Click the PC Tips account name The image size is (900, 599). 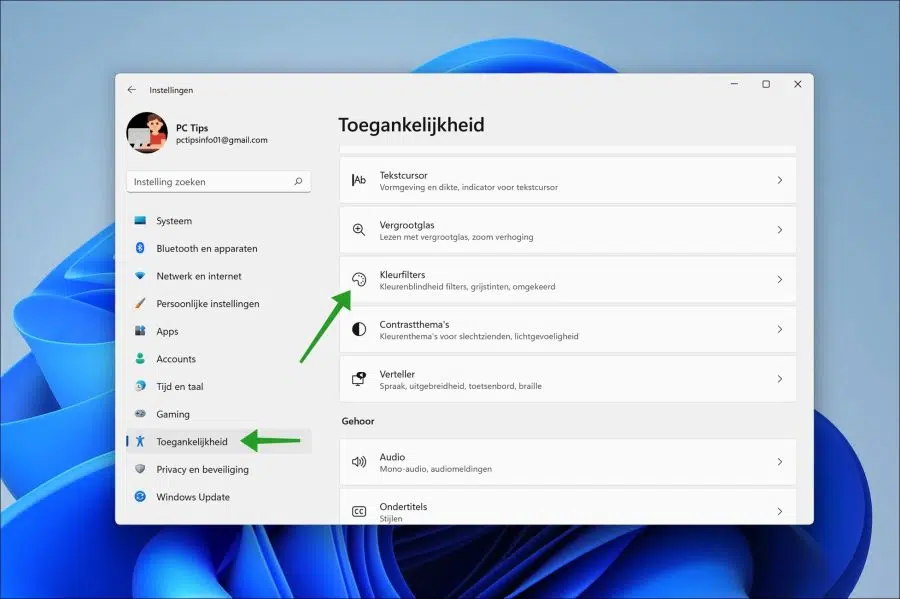click(192, 127)
